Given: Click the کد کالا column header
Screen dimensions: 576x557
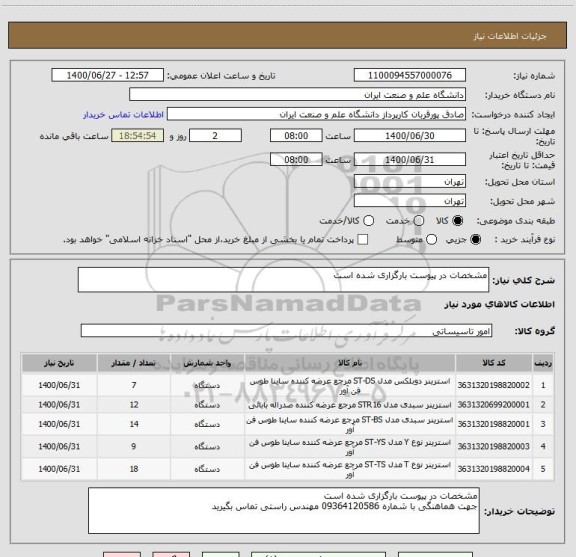Looking at the screenshot, I should coord(494,363).
